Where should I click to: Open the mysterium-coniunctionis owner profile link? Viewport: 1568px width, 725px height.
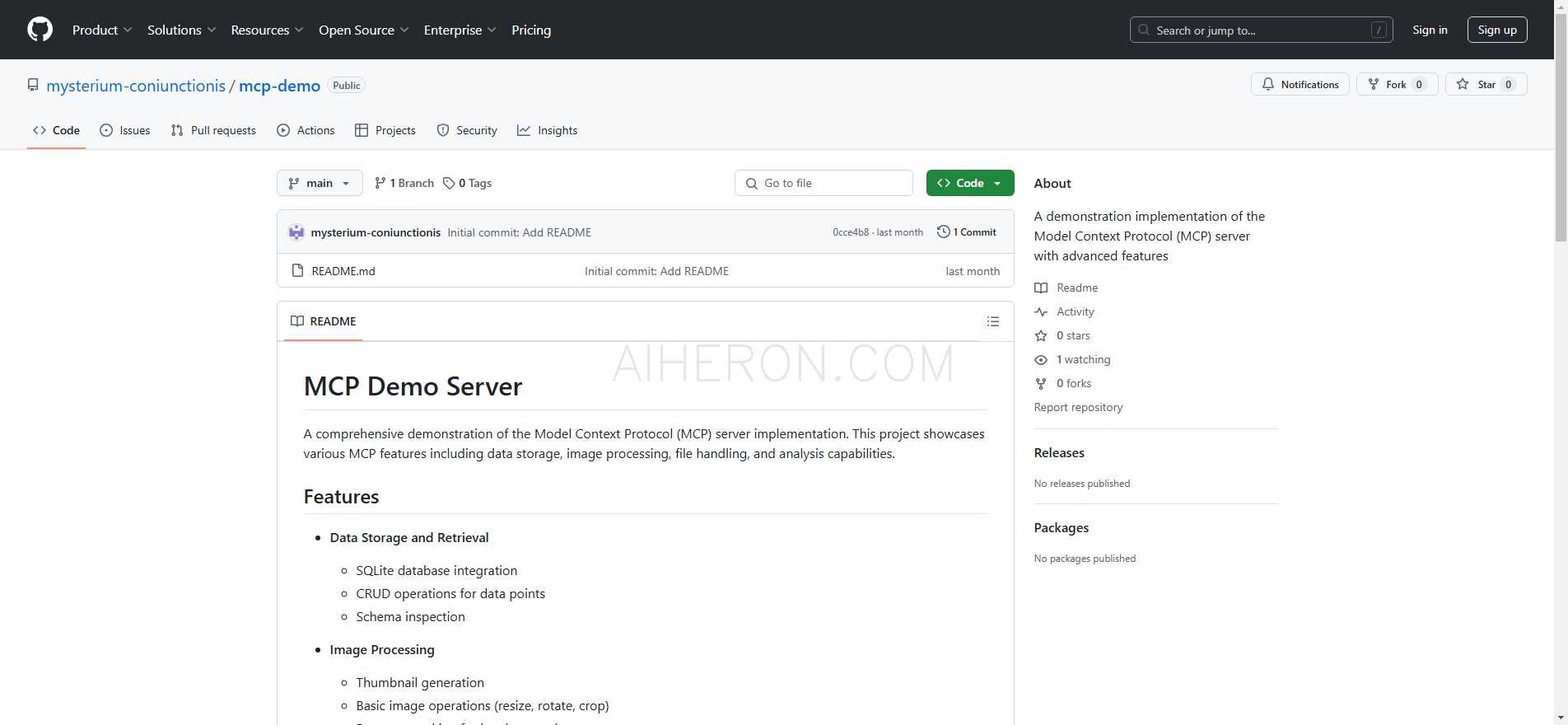[136, 86]
